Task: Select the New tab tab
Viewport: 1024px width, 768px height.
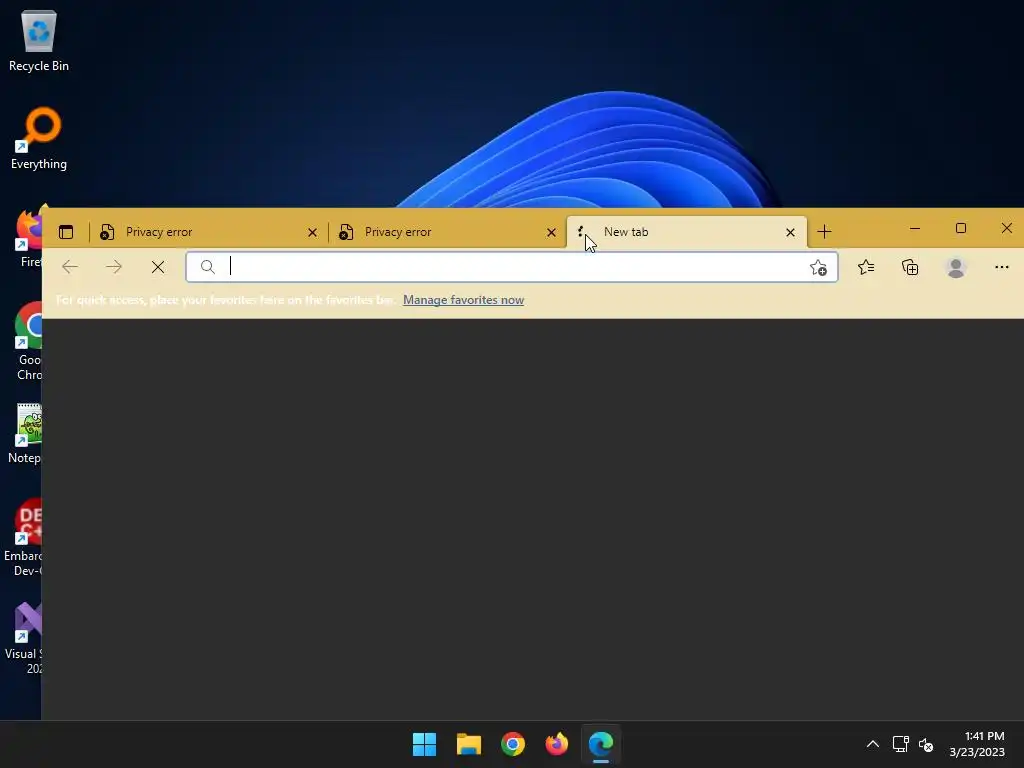Action: [686, 232]
